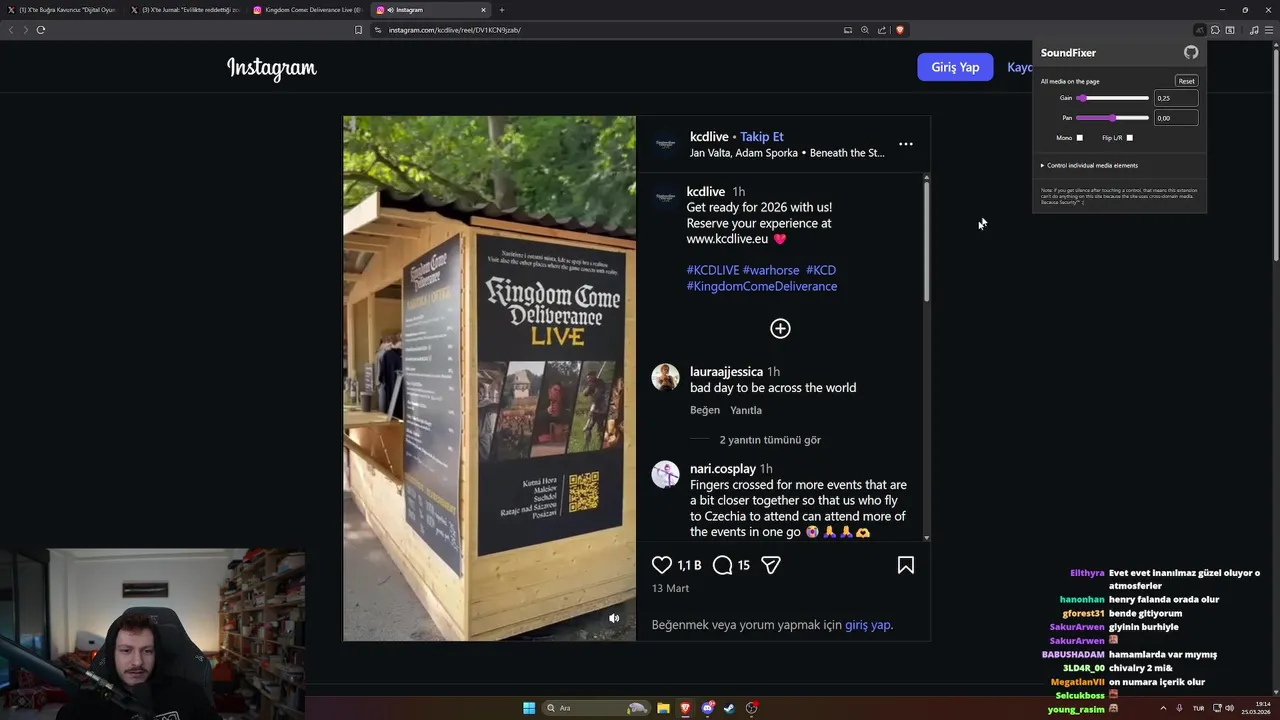Open Steam from the taskbar
The width and height of the screenshot is (1280, 720).
(x=729, y=708)
